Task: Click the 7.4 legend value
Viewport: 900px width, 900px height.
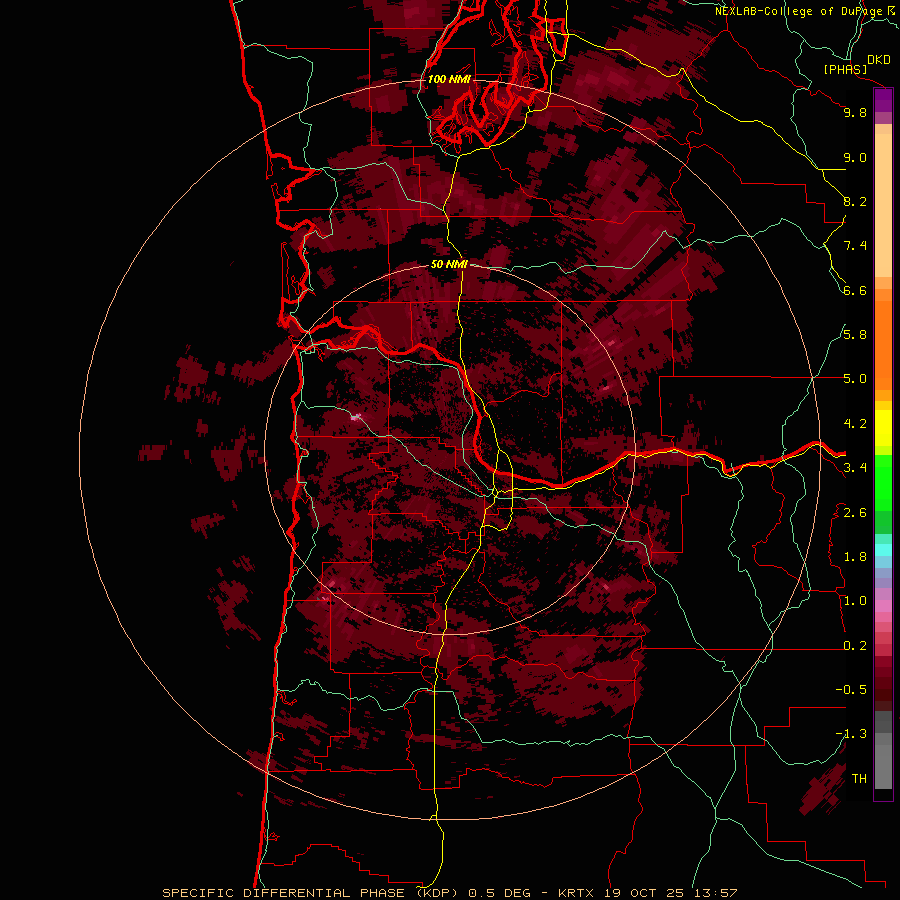Action: [855, 246]
